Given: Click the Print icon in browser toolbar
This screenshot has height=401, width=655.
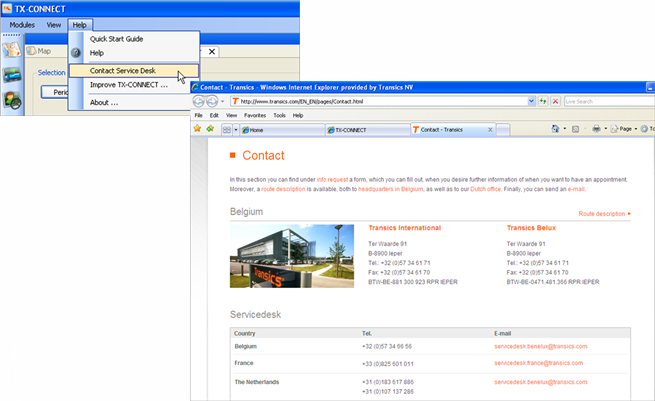Looking at the screenshot, I should [596, 130].
